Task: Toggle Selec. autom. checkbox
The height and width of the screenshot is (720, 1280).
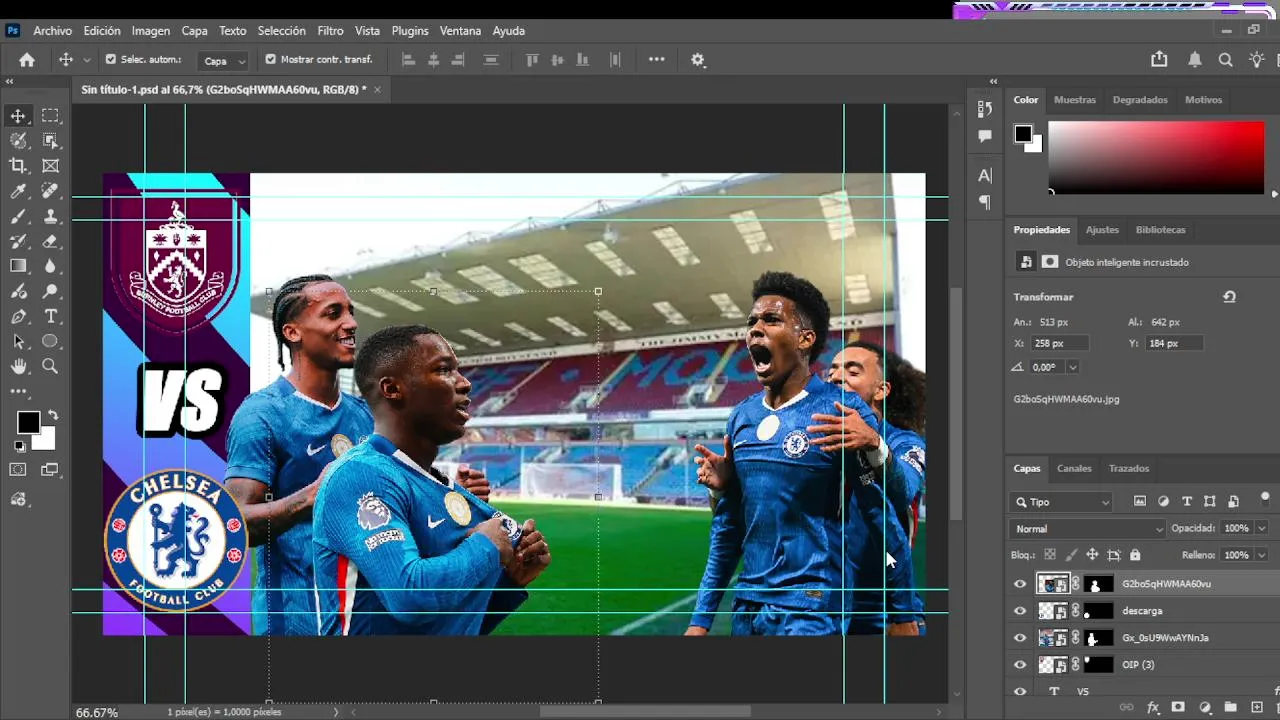Action: coord(110,60)
